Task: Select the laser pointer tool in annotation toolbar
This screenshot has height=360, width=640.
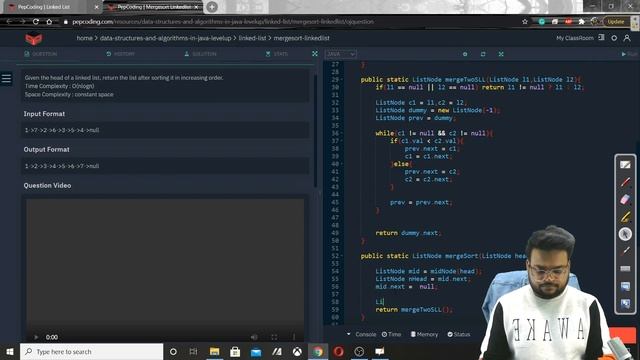Action: pyautogui.click(x=625, y=251)
